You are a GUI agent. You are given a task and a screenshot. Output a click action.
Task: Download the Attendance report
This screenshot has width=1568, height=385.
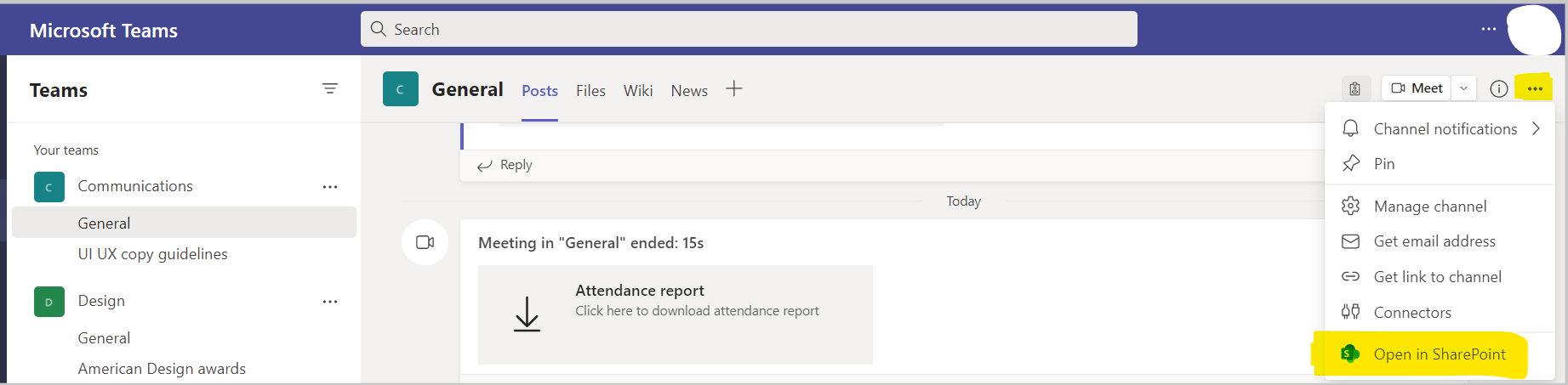point(676,314)
